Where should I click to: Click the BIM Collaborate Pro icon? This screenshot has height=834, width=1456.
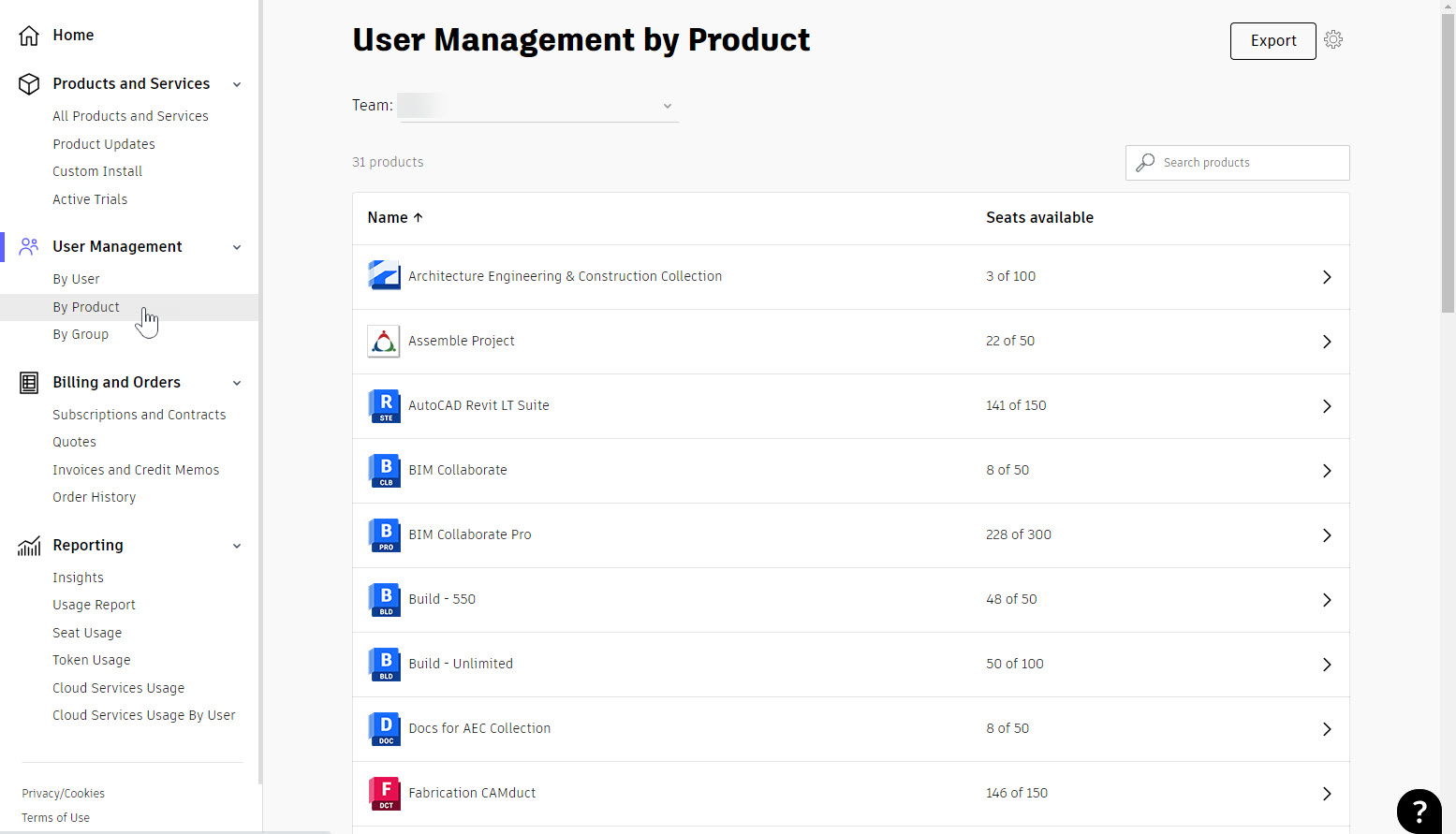click(x=384, y=534)
